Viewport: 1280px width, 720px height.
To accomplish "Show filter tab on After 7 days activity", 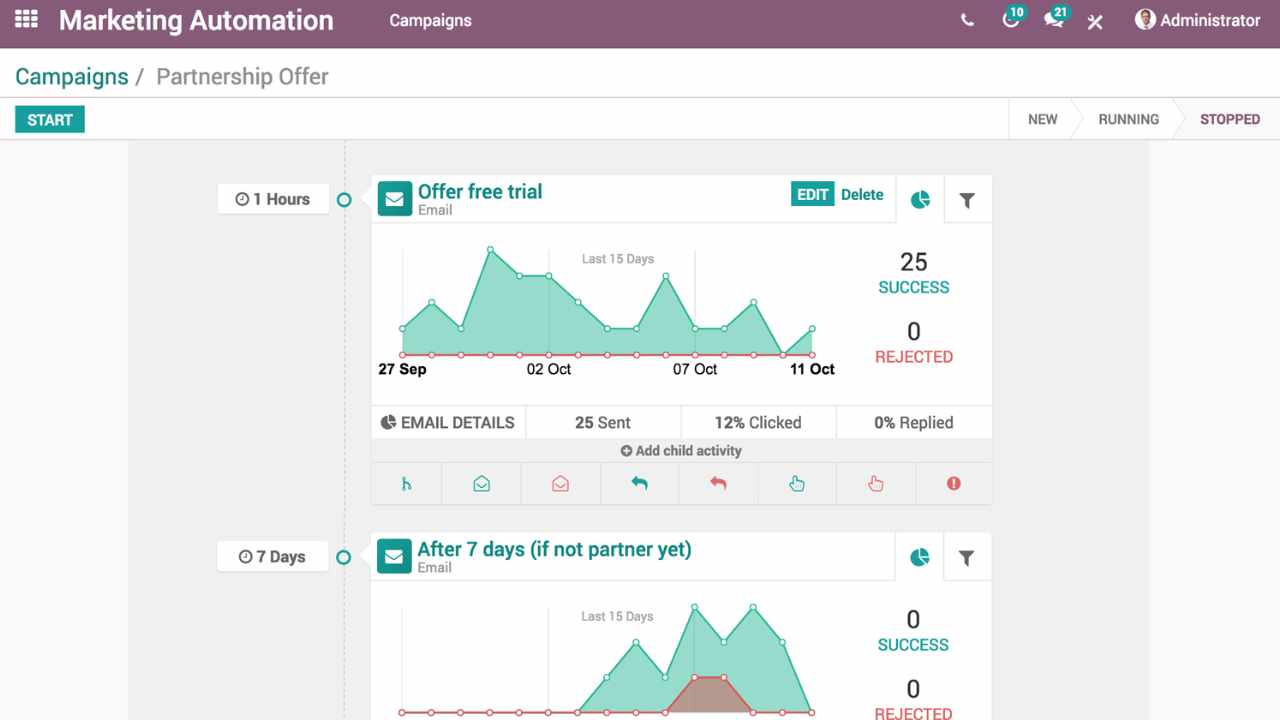I will point(967,558).
